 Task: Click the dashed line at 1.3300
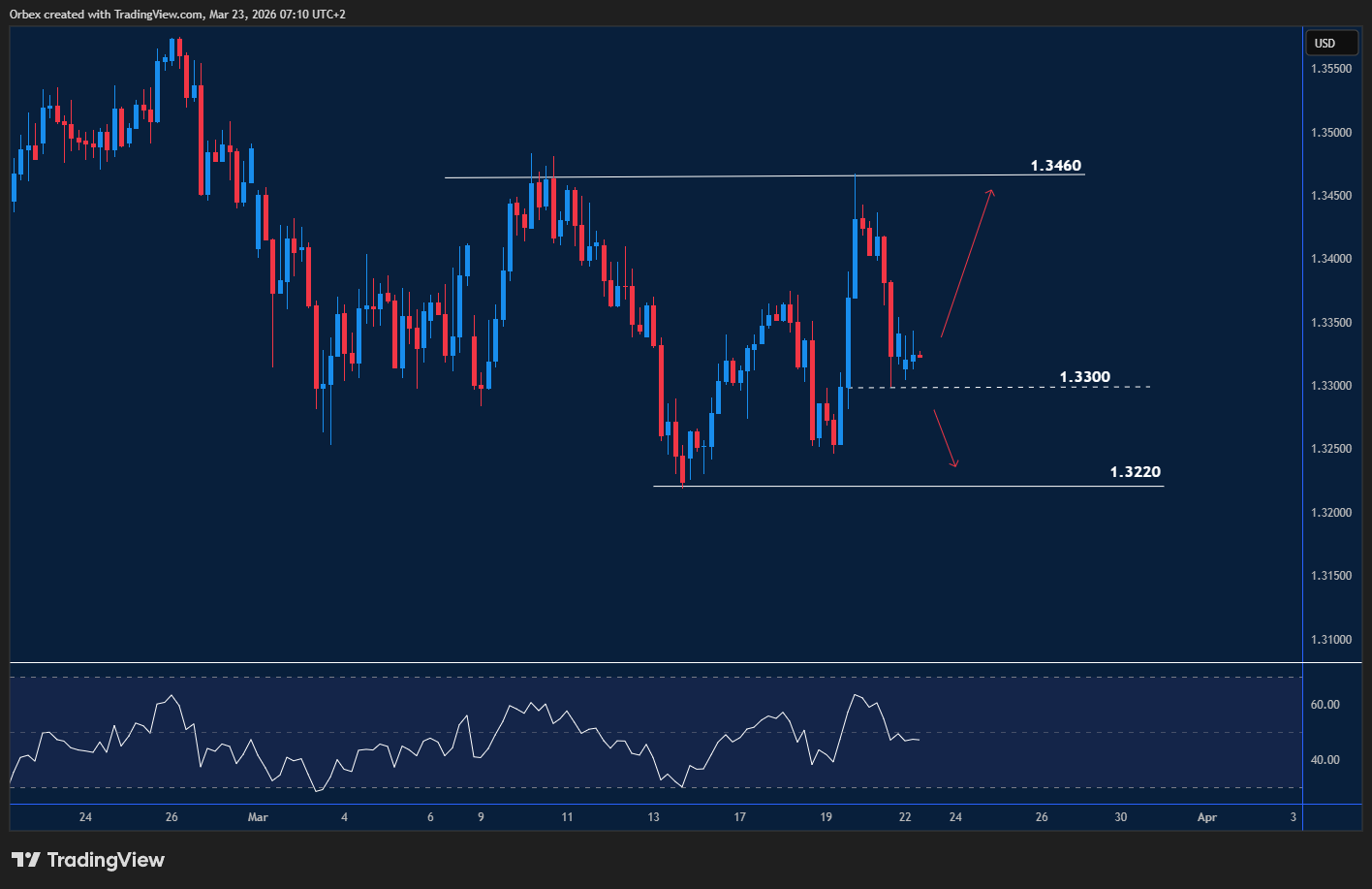(x=969, y=386)
